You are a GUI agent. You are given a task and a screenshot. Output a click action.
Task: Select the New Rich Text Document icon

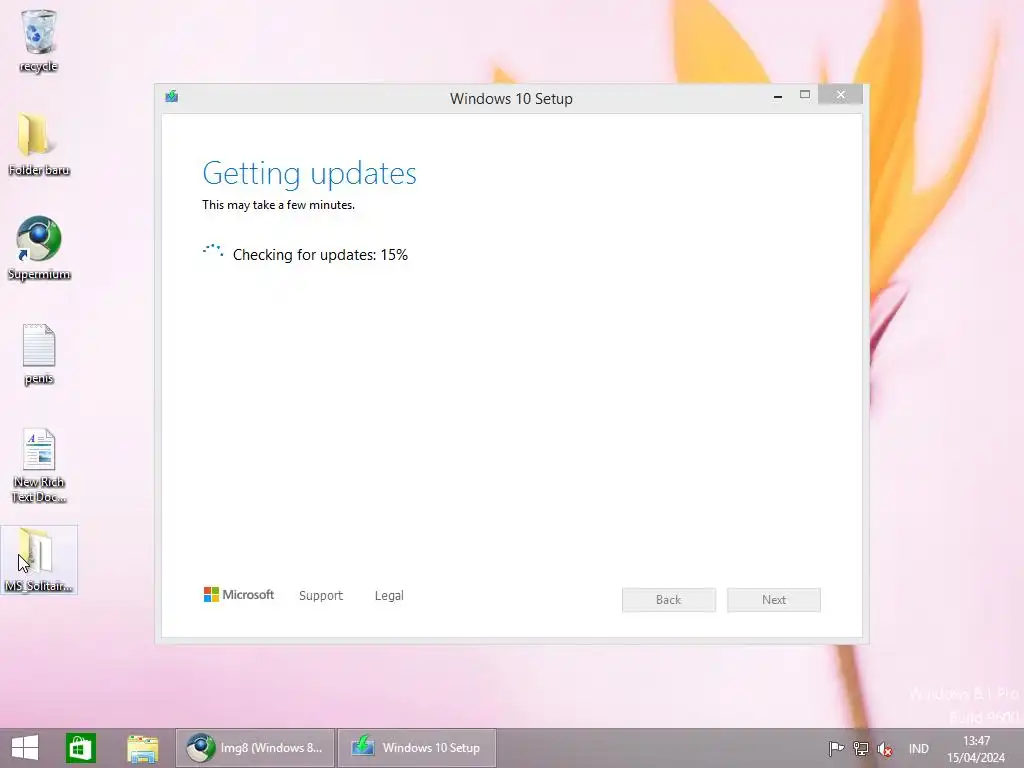coord(39,465)
